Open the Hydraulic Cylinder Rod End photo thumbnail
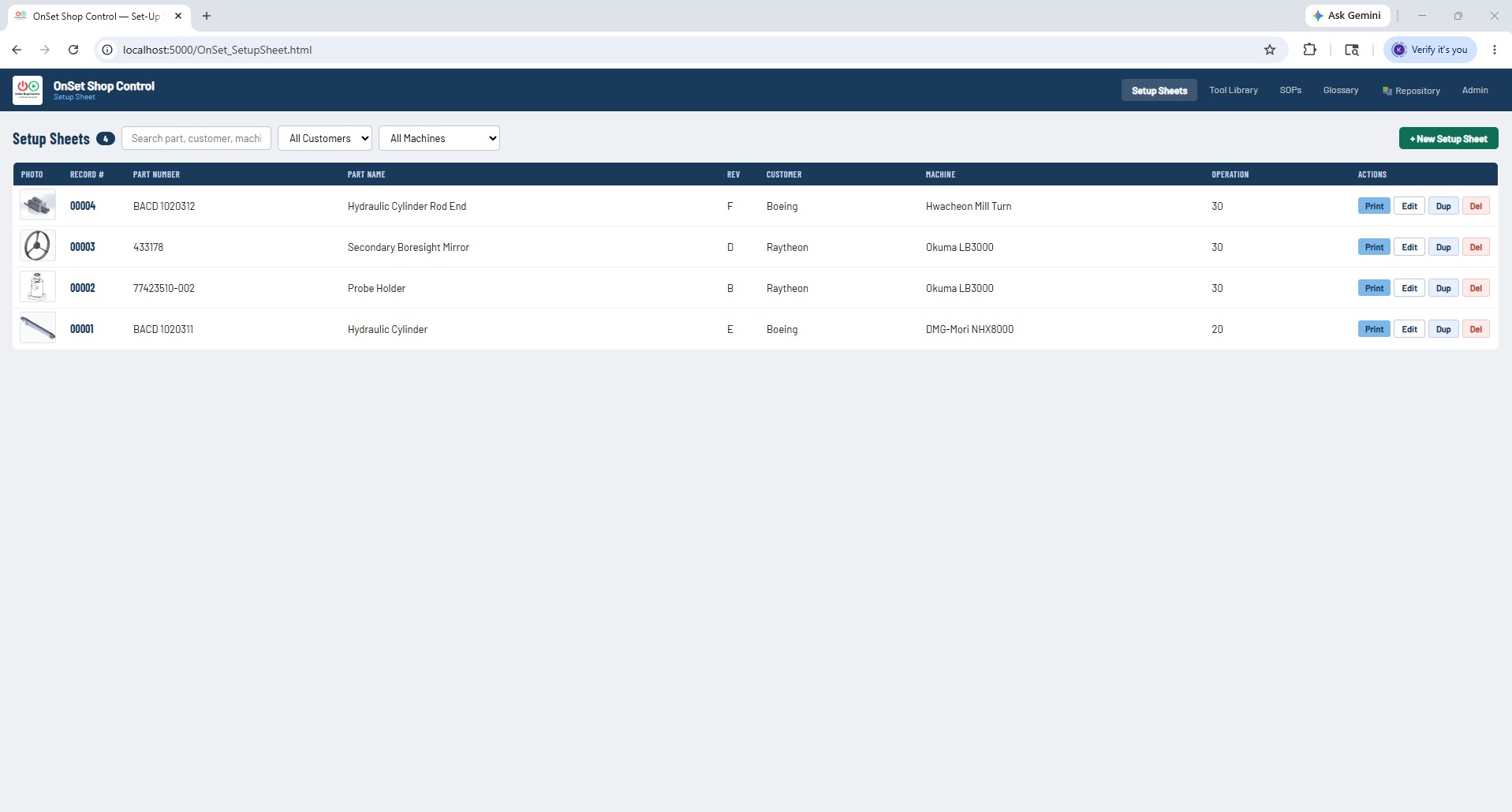Image resolution: width=1512 pixels, height=812 pixels. 38,206
